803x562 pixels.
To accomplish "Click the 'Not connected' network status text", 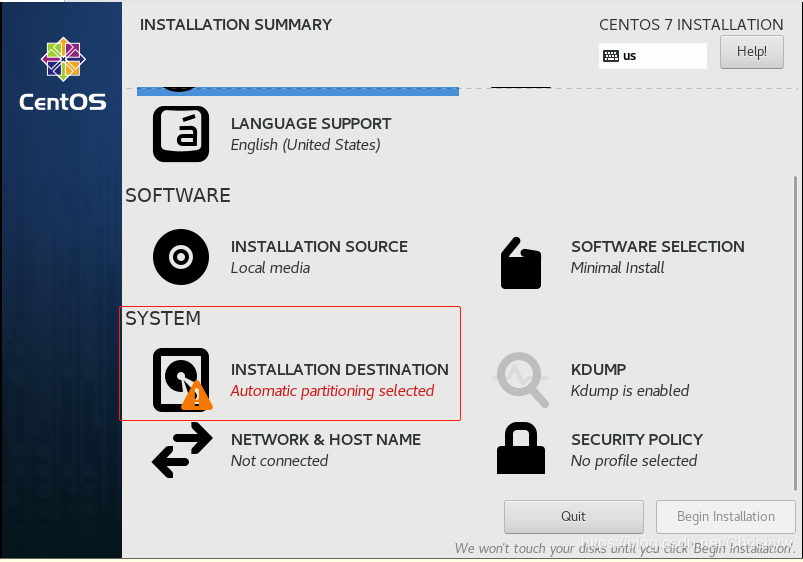I will (x=279, y=461).
